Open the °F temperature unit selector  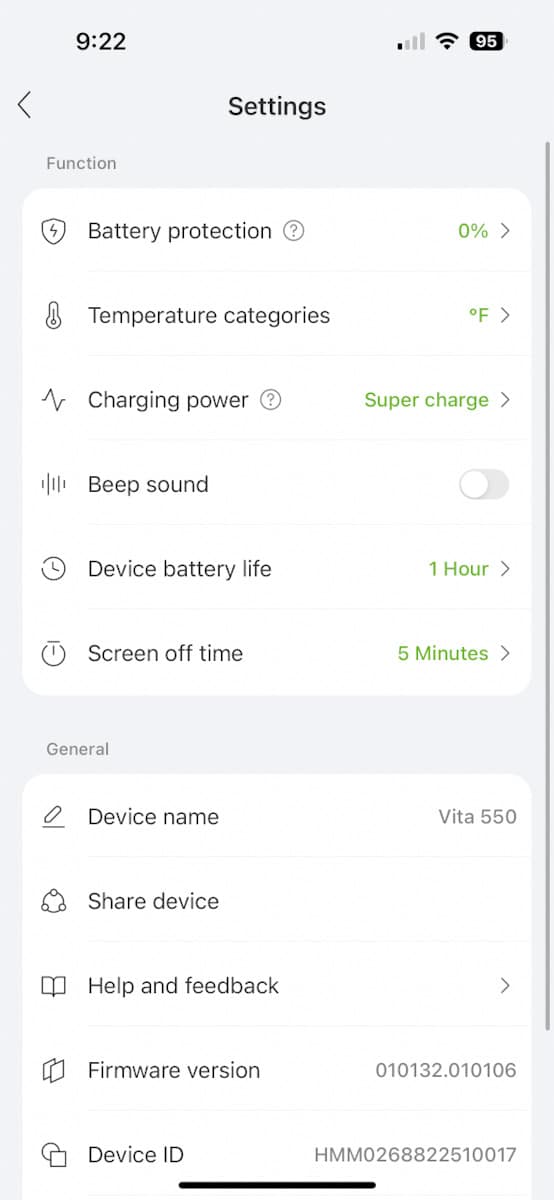click(490, 316)
